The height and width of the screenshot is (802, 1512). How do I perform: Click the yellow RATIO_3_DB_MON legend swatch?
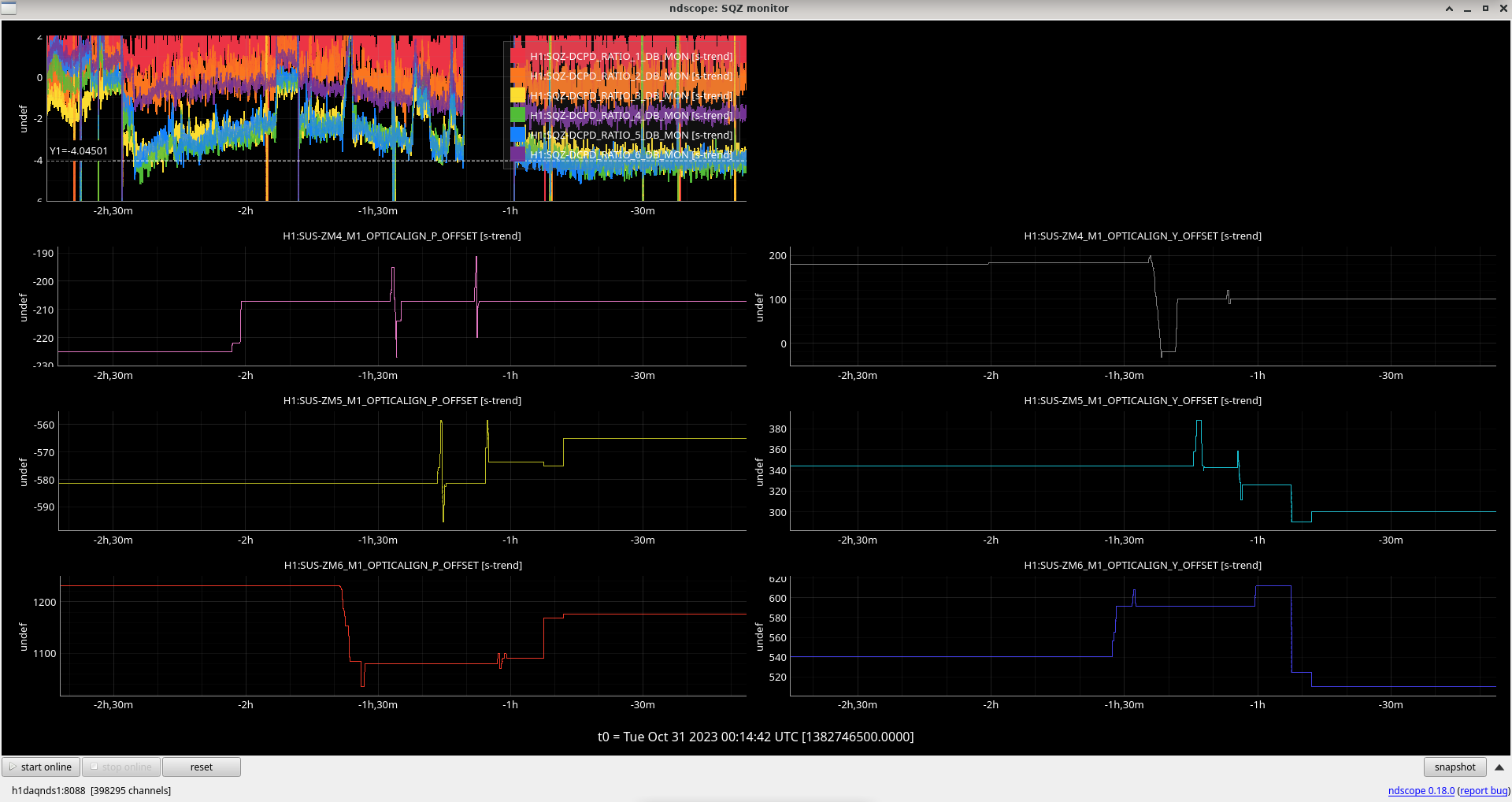[517, 95]
